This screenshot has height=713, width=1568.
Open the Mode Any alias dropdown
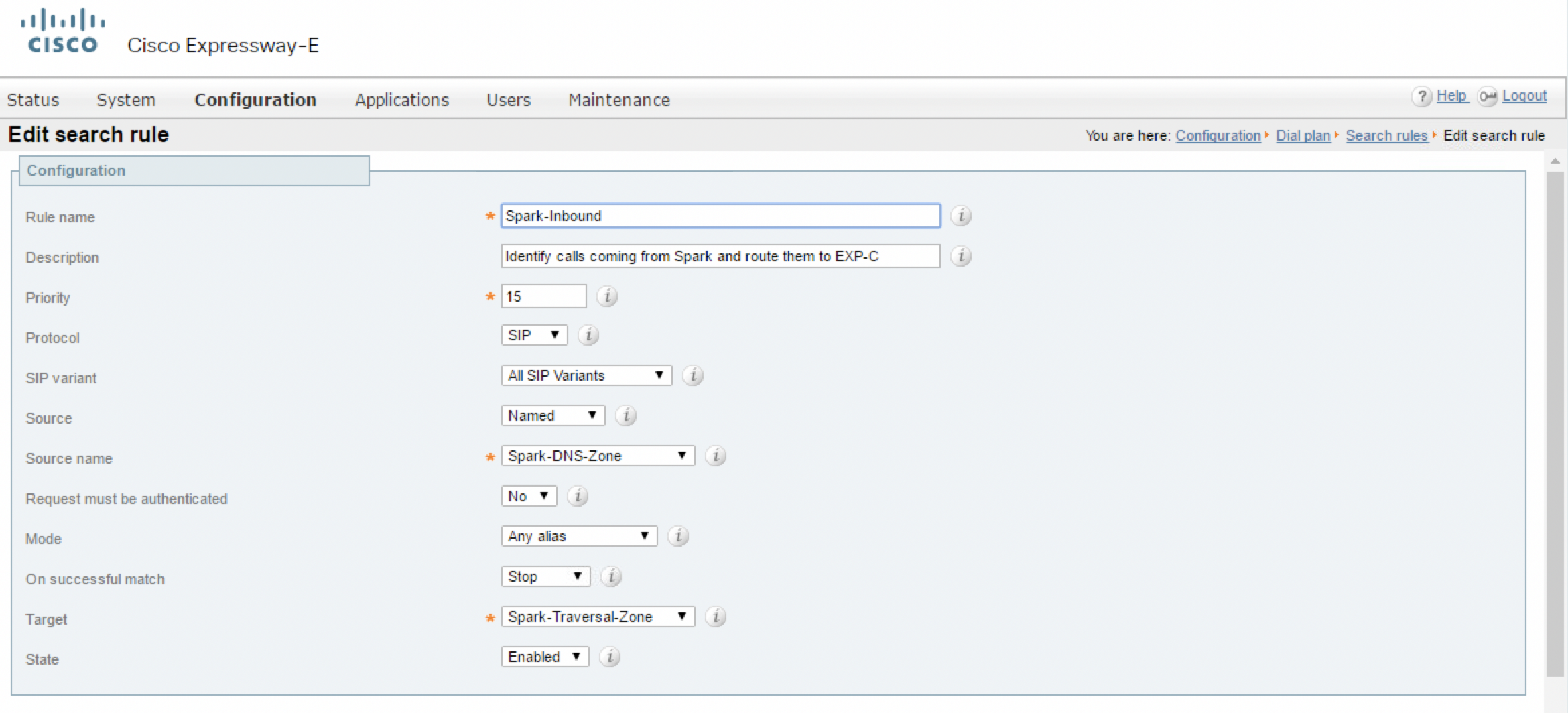point(579,536)
